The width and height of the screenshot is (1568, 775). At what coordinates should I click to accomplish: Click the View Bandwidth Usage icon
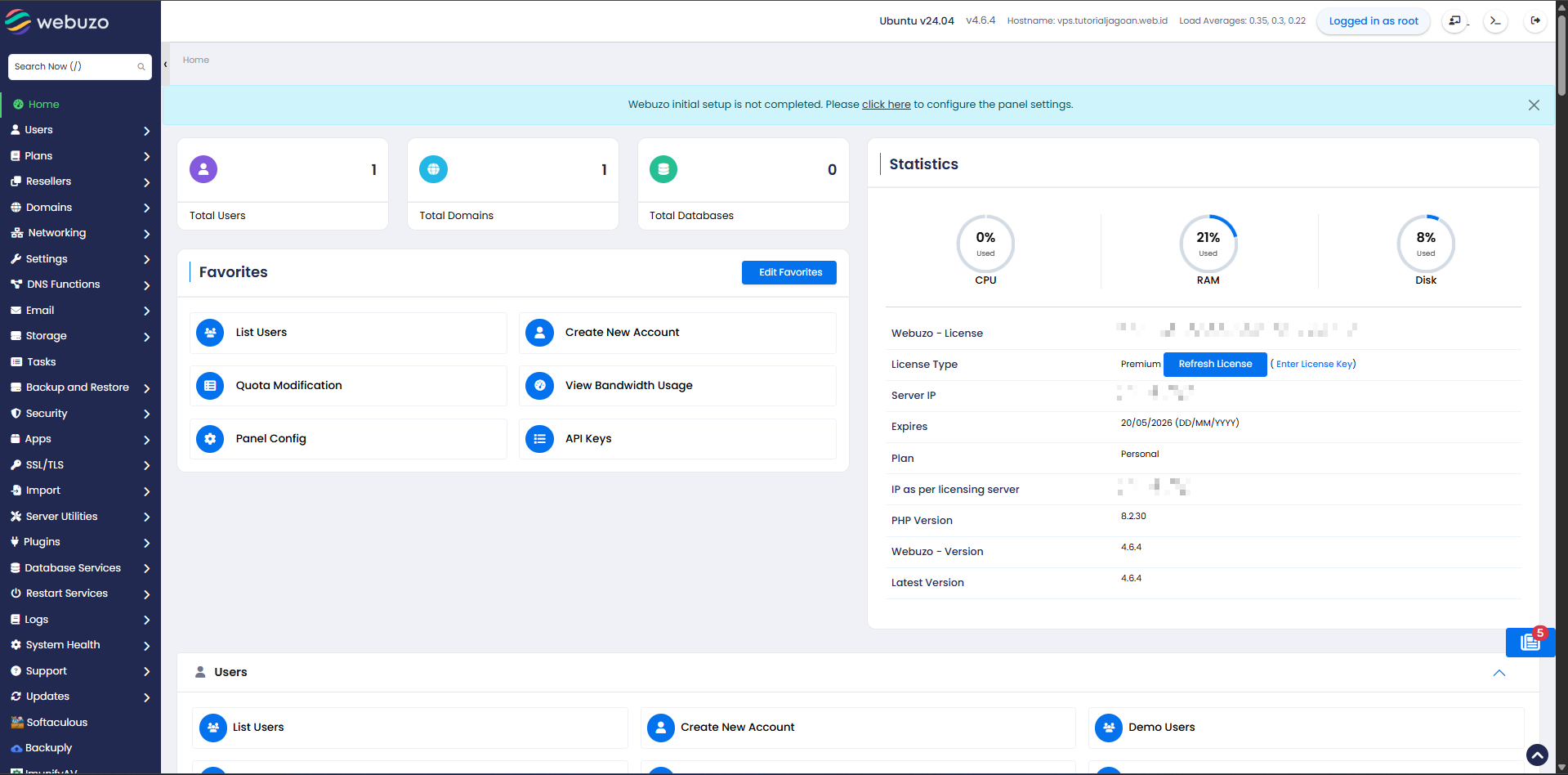pyautogui.click(x=539, y=386)
